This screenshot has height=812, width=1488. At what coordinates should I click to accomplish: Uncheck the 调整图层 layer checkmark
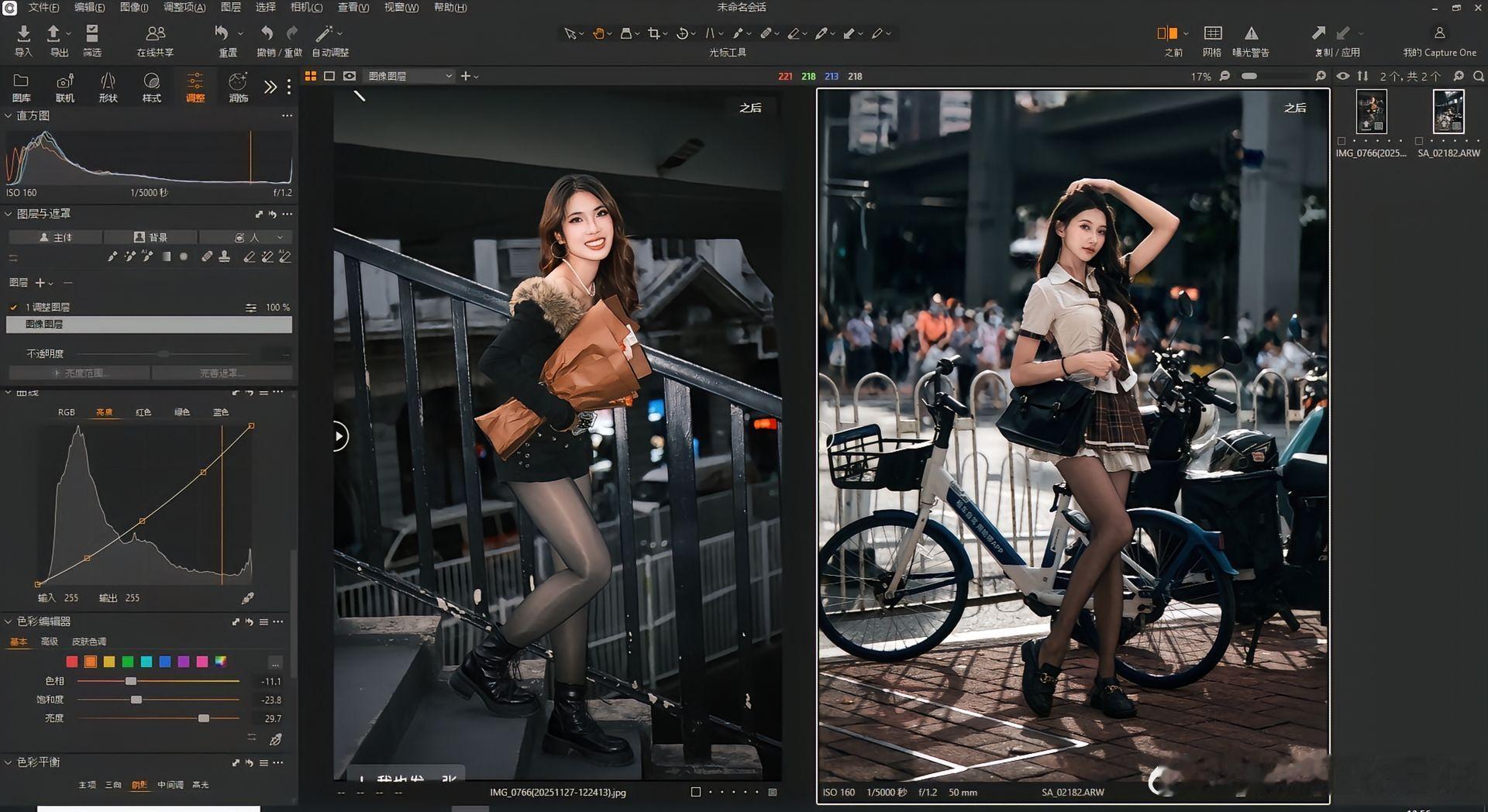click(13, 308)
